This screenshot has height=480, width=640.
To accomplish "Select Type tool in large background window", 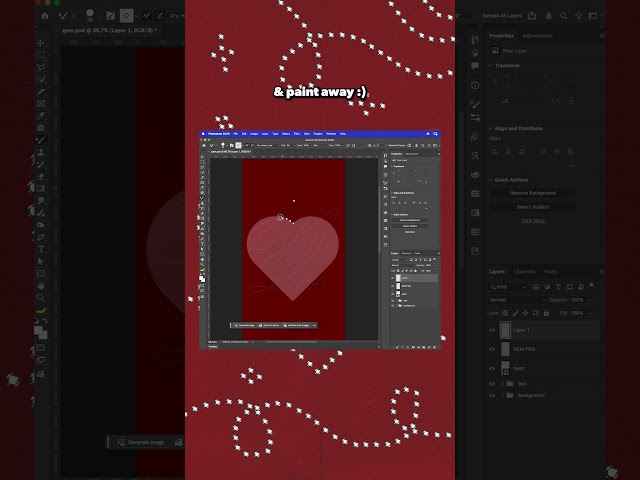I will [x=41, y=249].
